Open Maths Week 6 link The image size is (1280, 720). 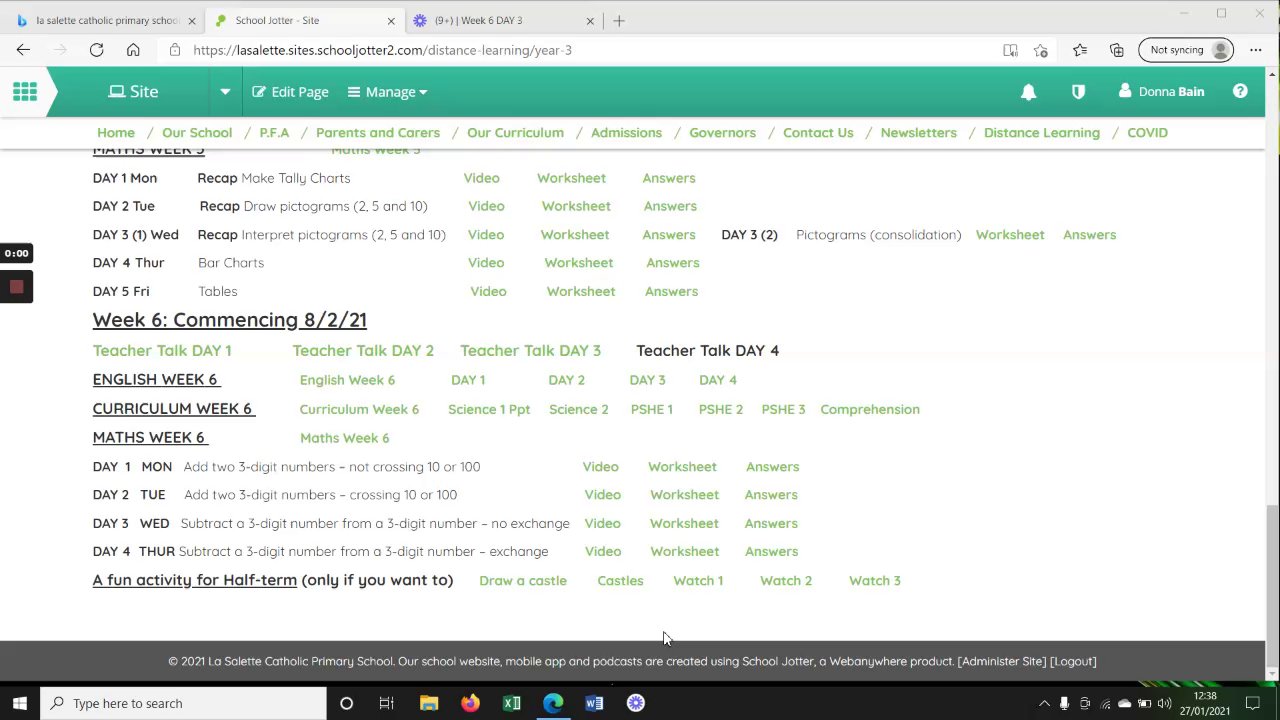click(344, 438)
